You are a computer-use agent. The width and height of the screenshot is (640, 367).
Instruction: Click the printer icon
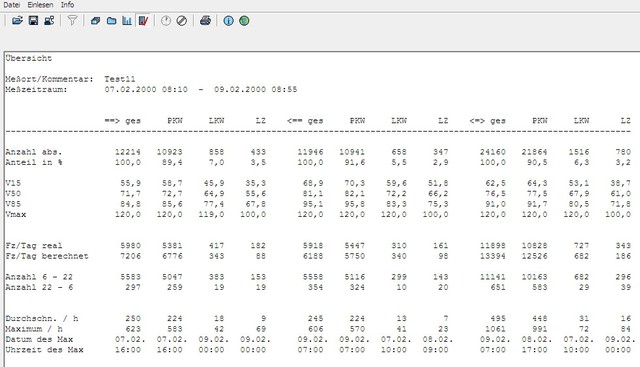(205, 20)
